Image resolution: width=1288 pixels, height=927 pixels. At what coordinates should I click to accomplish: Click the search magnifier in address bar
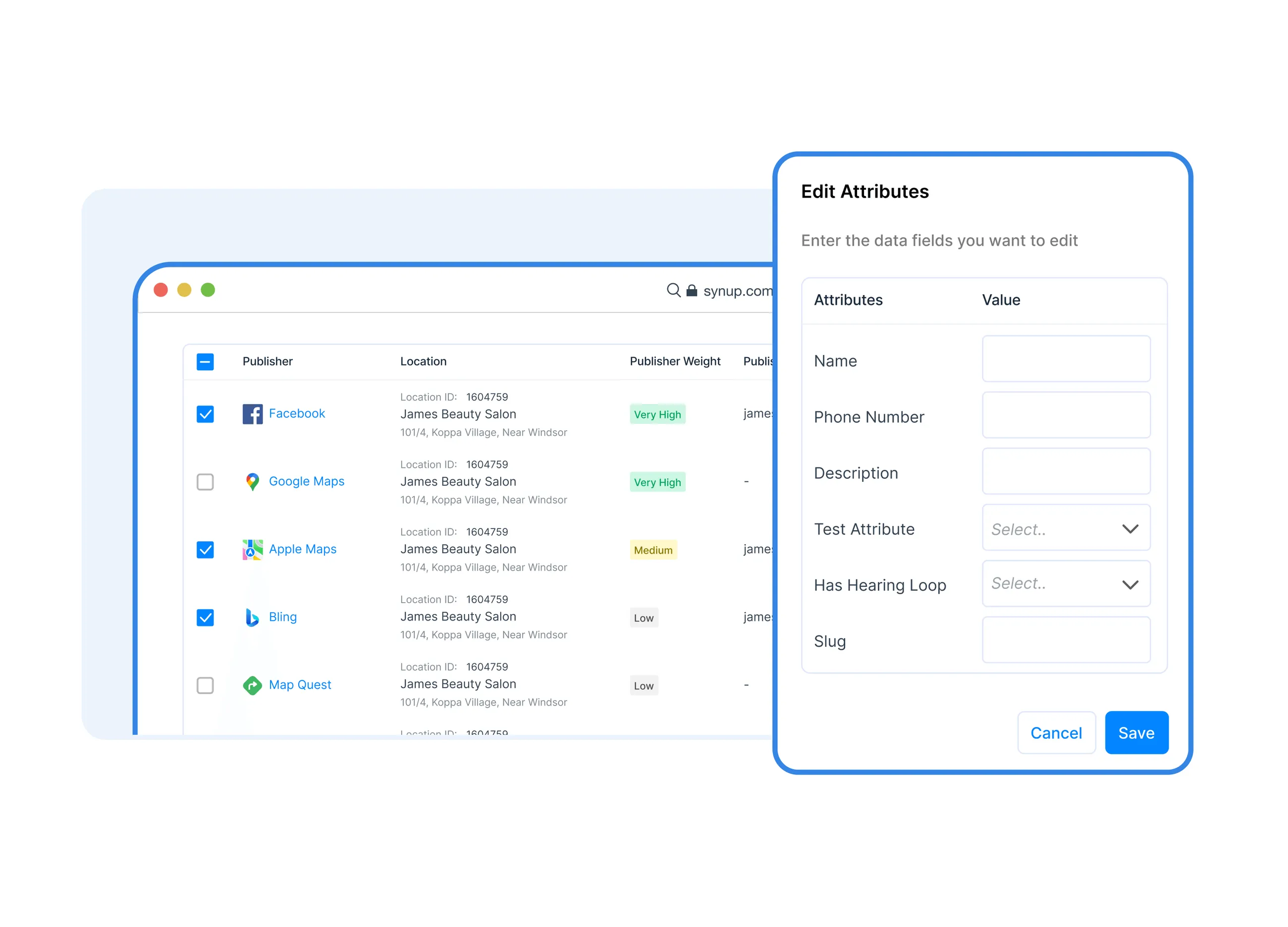[x=673, y=290]
